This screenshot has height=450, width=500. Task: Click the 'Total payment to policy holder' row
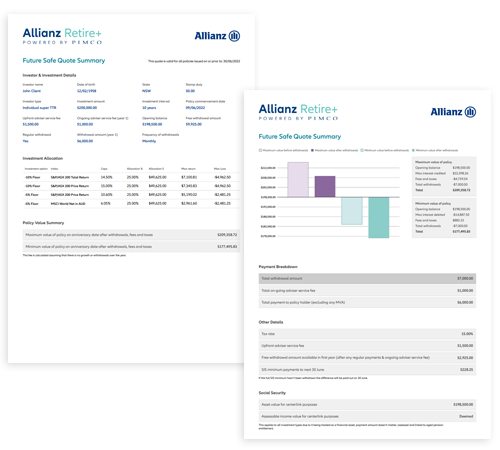(x=367, y=302)
